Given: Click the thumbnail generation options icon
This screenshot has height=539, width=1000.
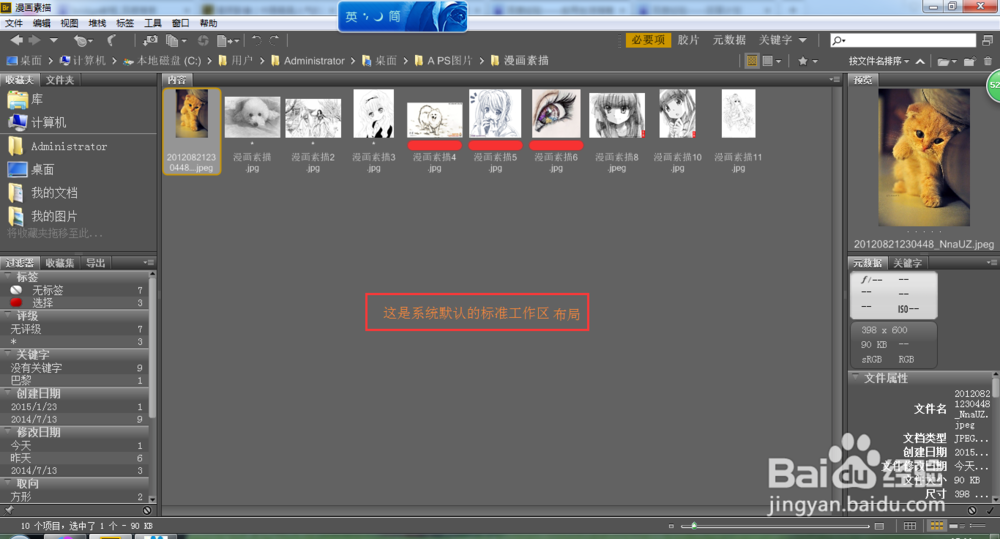Looking at the screenshot, I should click(x=771, y=61).
